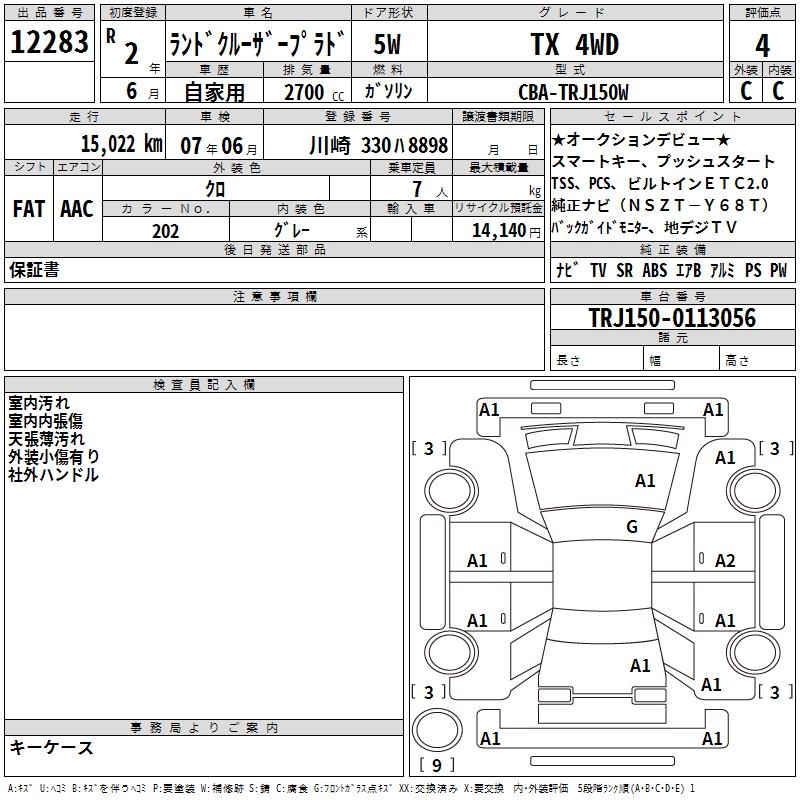The image size is (800, 800).
Task: Click the inspector note 室内汚れ
Action: 39,403
